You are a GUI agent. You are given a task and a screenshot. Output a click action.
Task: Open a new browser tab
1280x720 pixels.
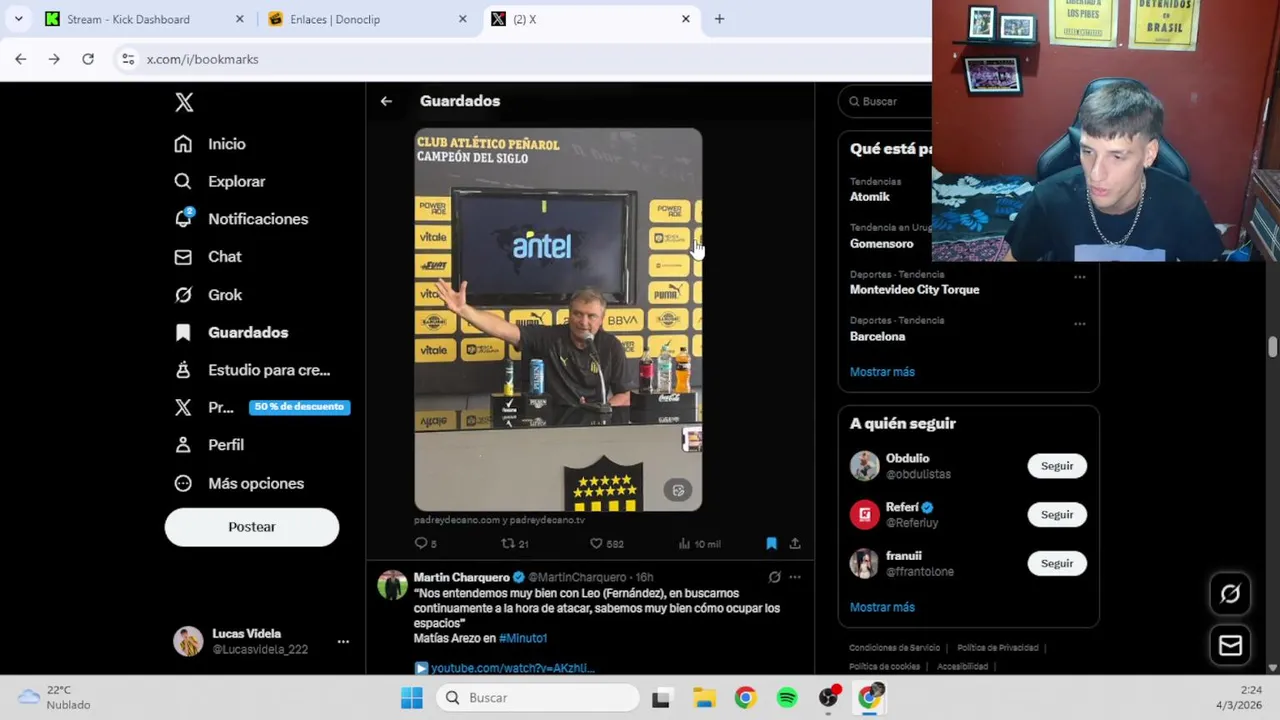tap(719, 19)
